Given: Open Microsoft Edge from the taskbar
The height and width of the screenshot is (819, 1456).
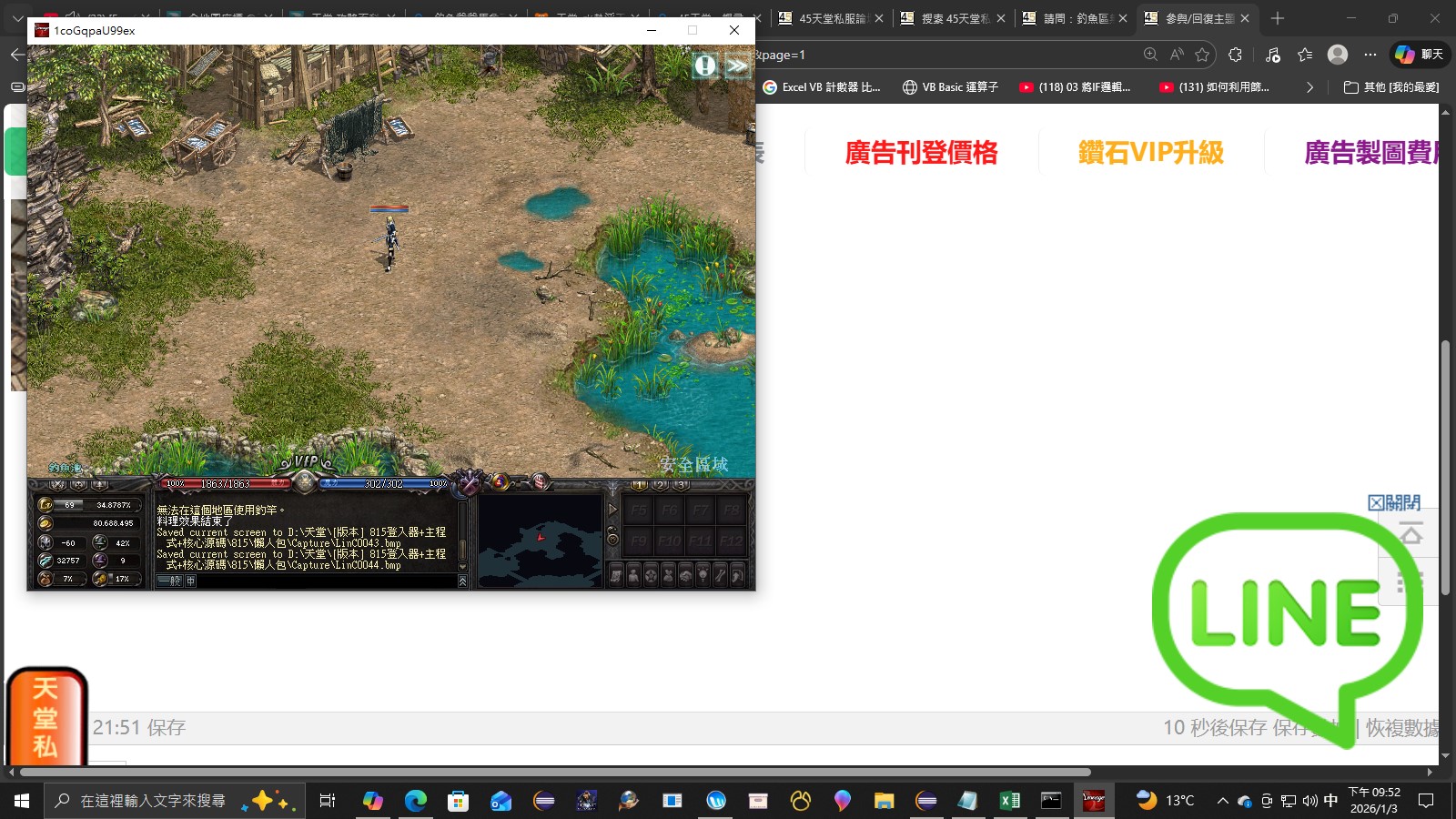Looking at the screenshot, I should (415, 801).
